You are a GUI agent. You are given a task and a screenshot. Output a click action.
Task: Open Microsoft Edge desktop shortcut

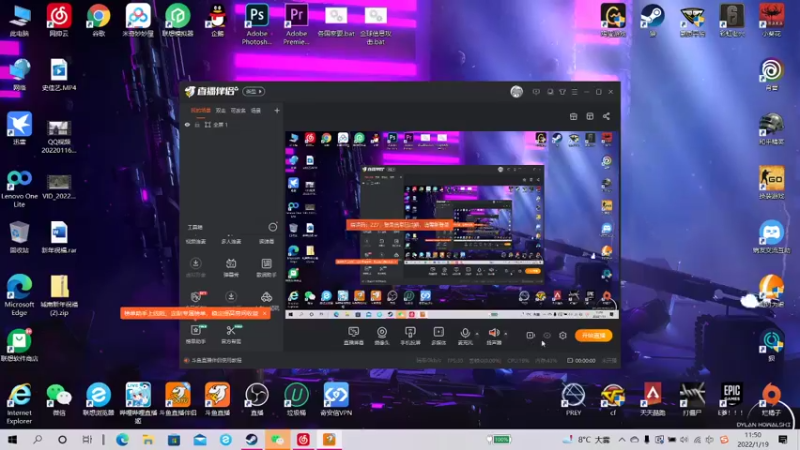click(19, 295)
